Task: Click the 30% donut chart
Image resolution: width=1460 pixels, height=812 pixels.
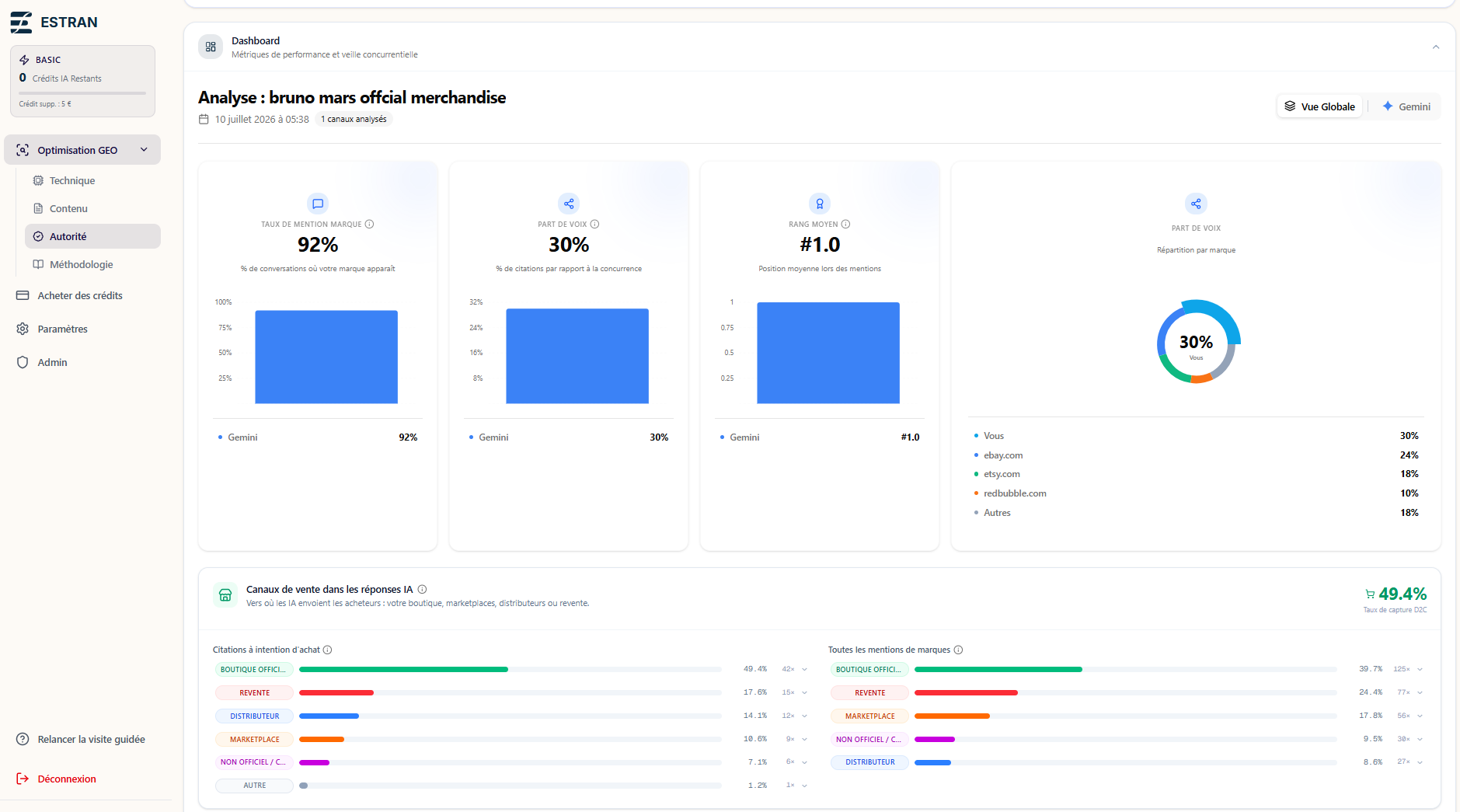Action: (1197, 342)
